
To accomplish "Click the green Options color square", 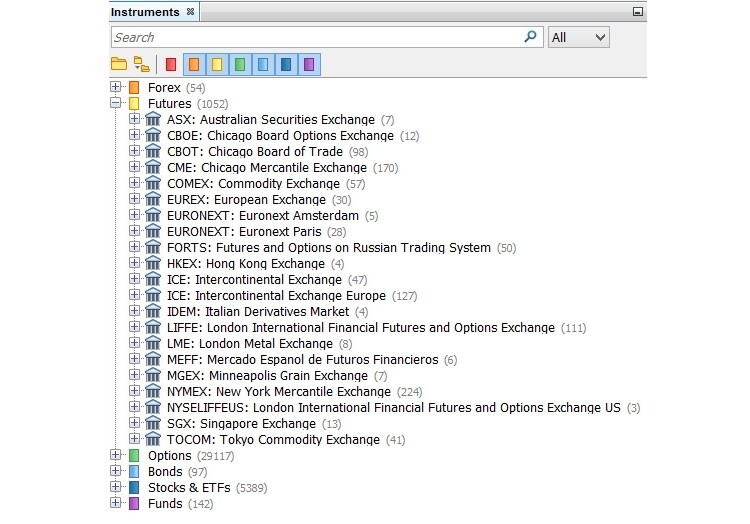I will point(134,455).
